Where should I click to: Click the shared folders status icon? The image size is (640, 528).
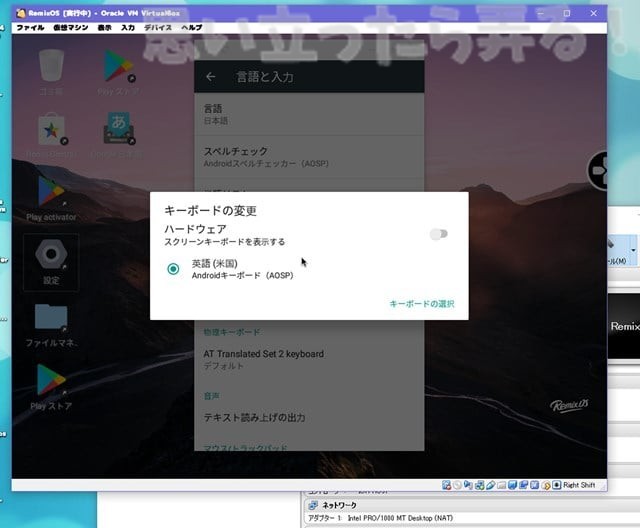(502, 485)
